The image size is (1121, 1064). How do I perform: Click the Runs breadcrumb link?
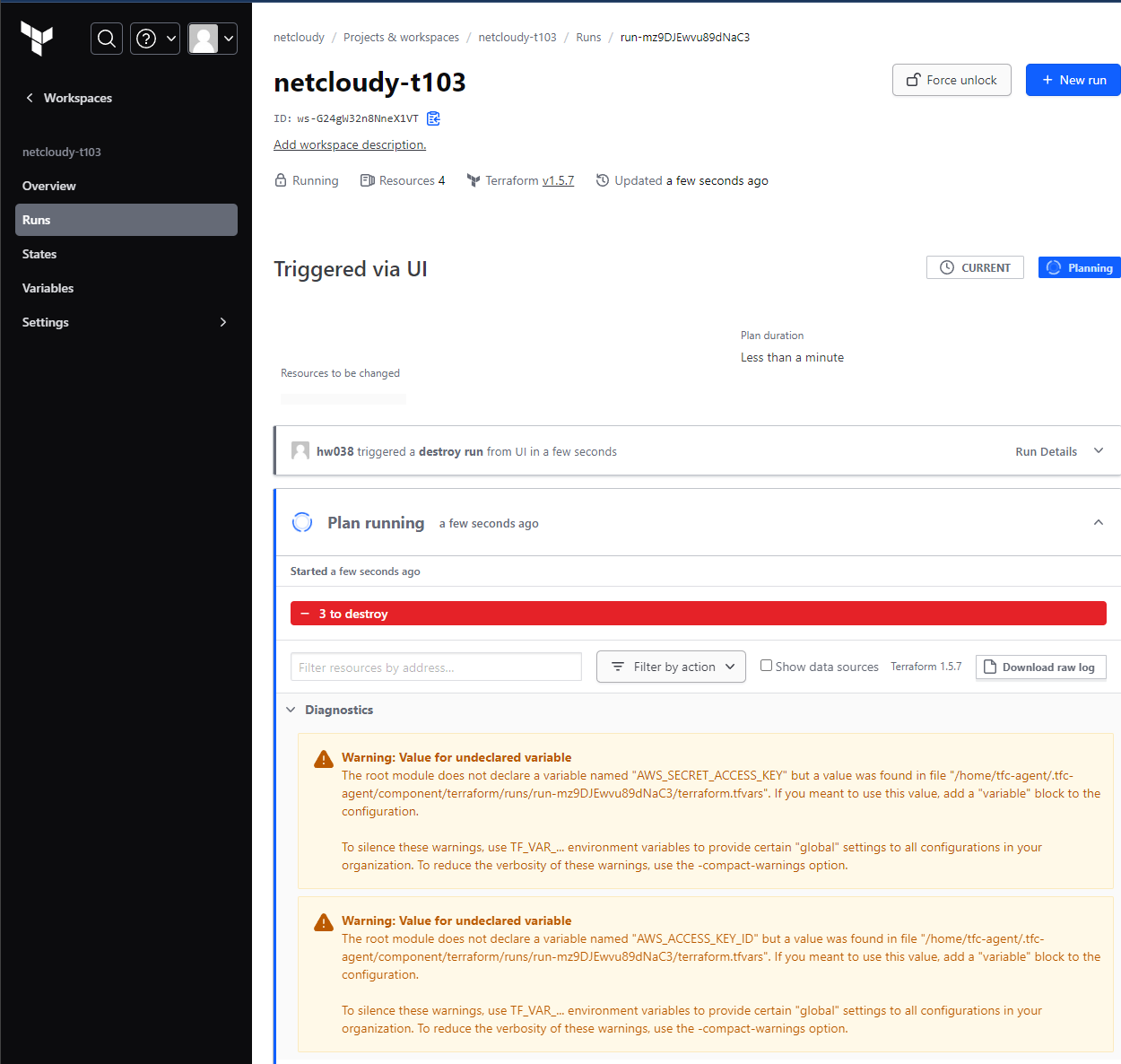click(x=588, y=37)
